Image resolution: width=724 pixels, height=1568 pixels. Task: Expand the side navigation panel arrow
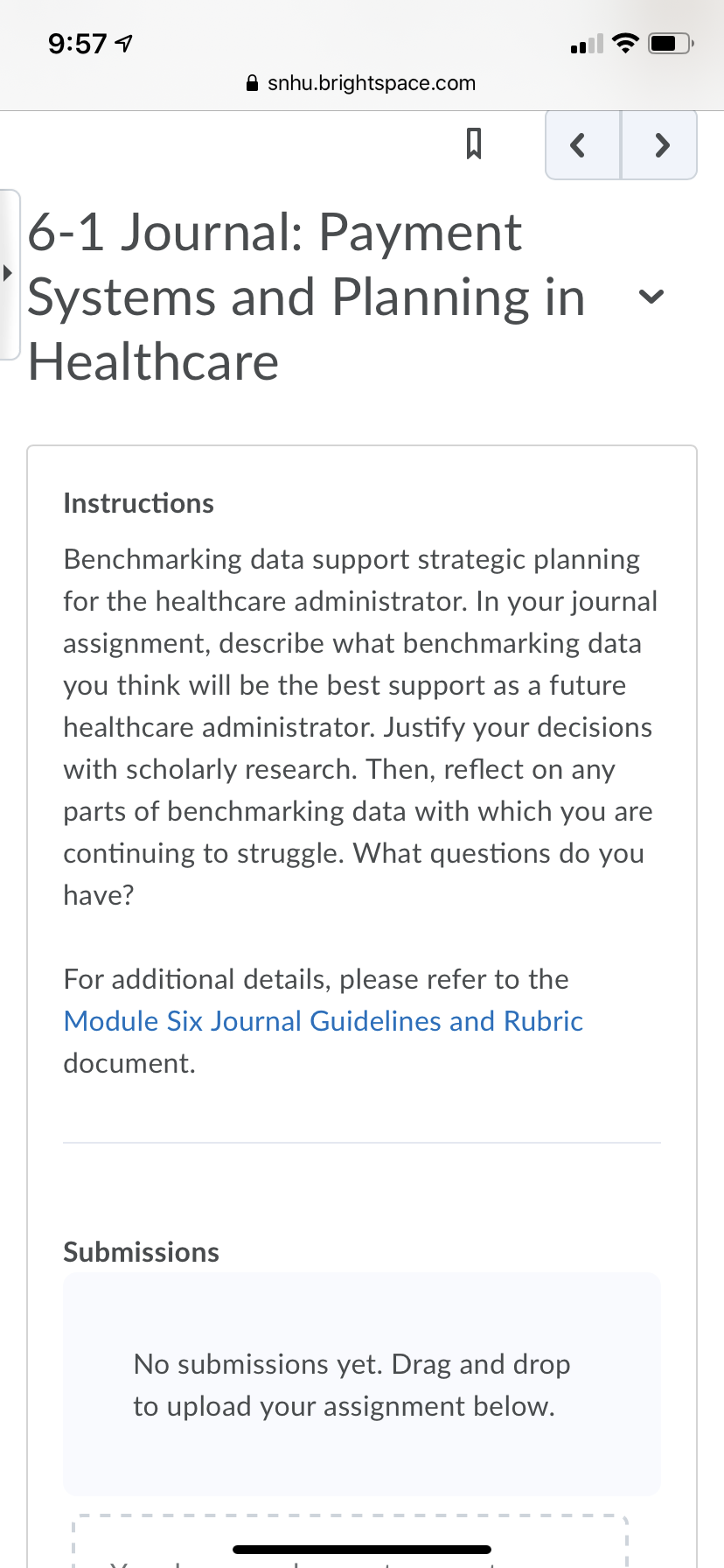pos(9,273)
